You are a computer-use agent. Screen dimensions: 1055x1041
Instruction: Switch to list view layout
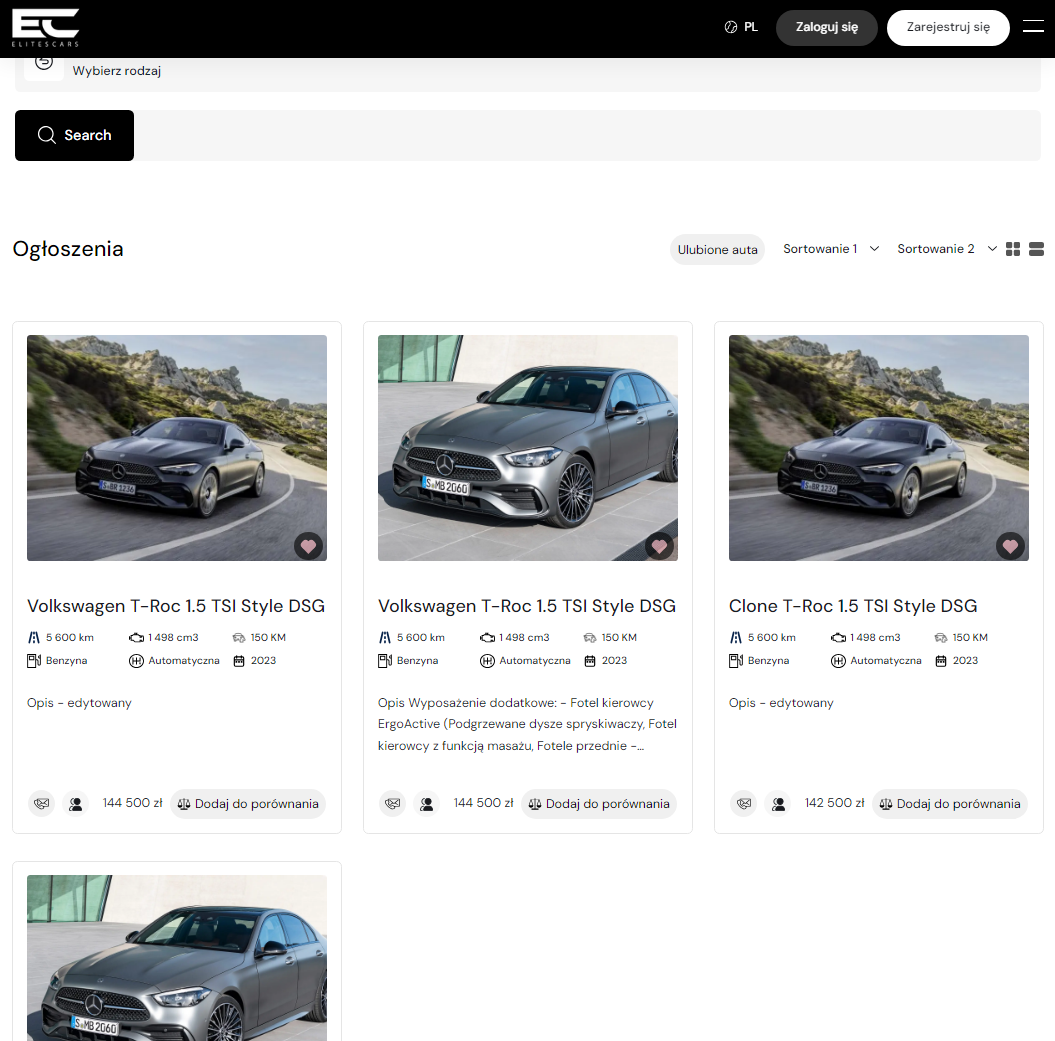1036,249
